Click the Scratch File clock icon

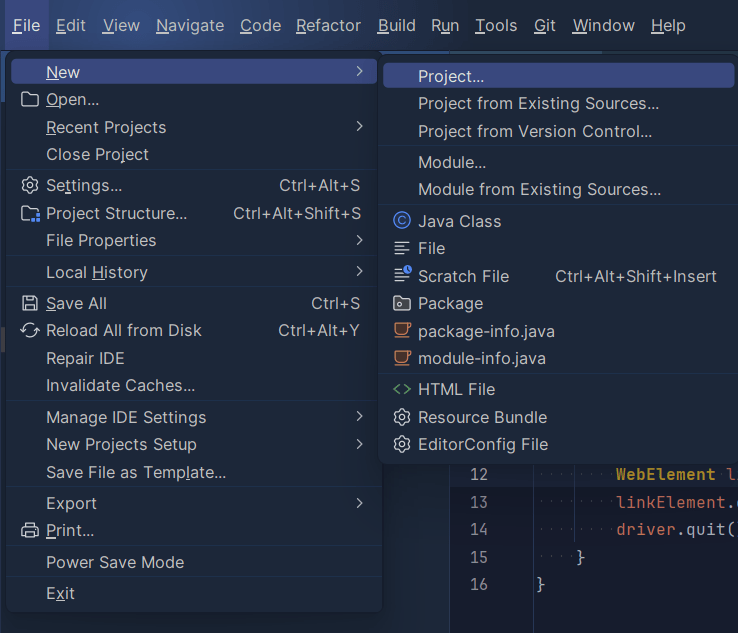(402, 274)
